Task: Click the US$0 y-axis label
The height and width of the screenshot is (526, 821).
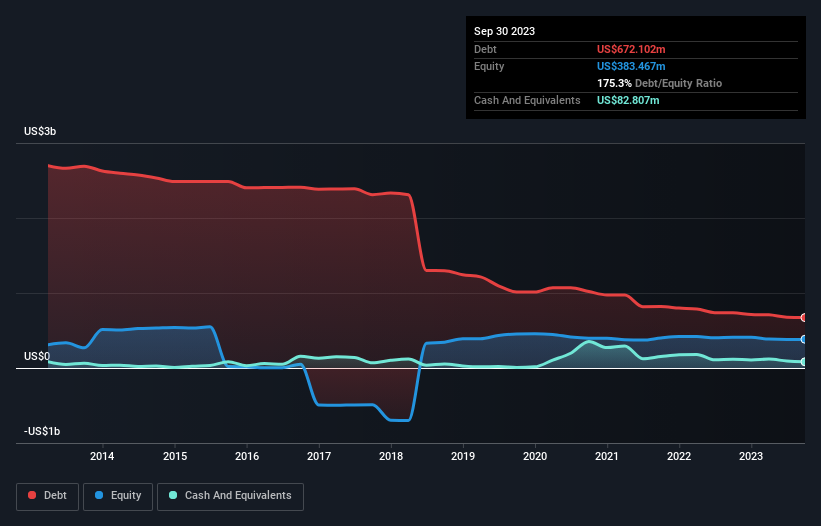Action: [37, 356]
